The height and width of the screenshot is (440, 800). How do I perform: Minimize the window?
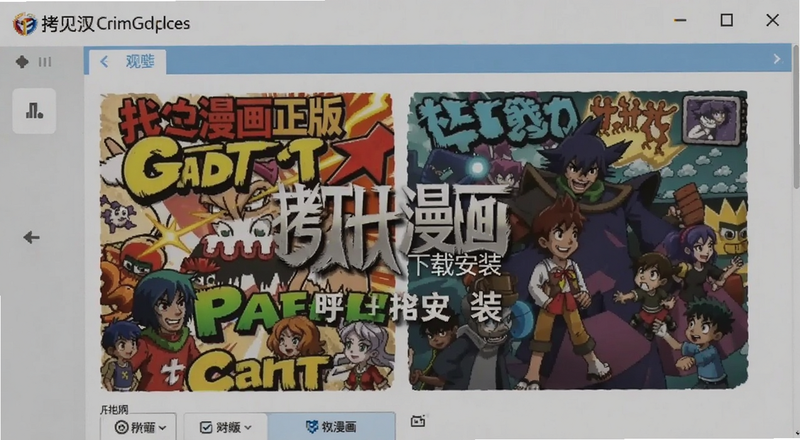(x=680, y=20)
